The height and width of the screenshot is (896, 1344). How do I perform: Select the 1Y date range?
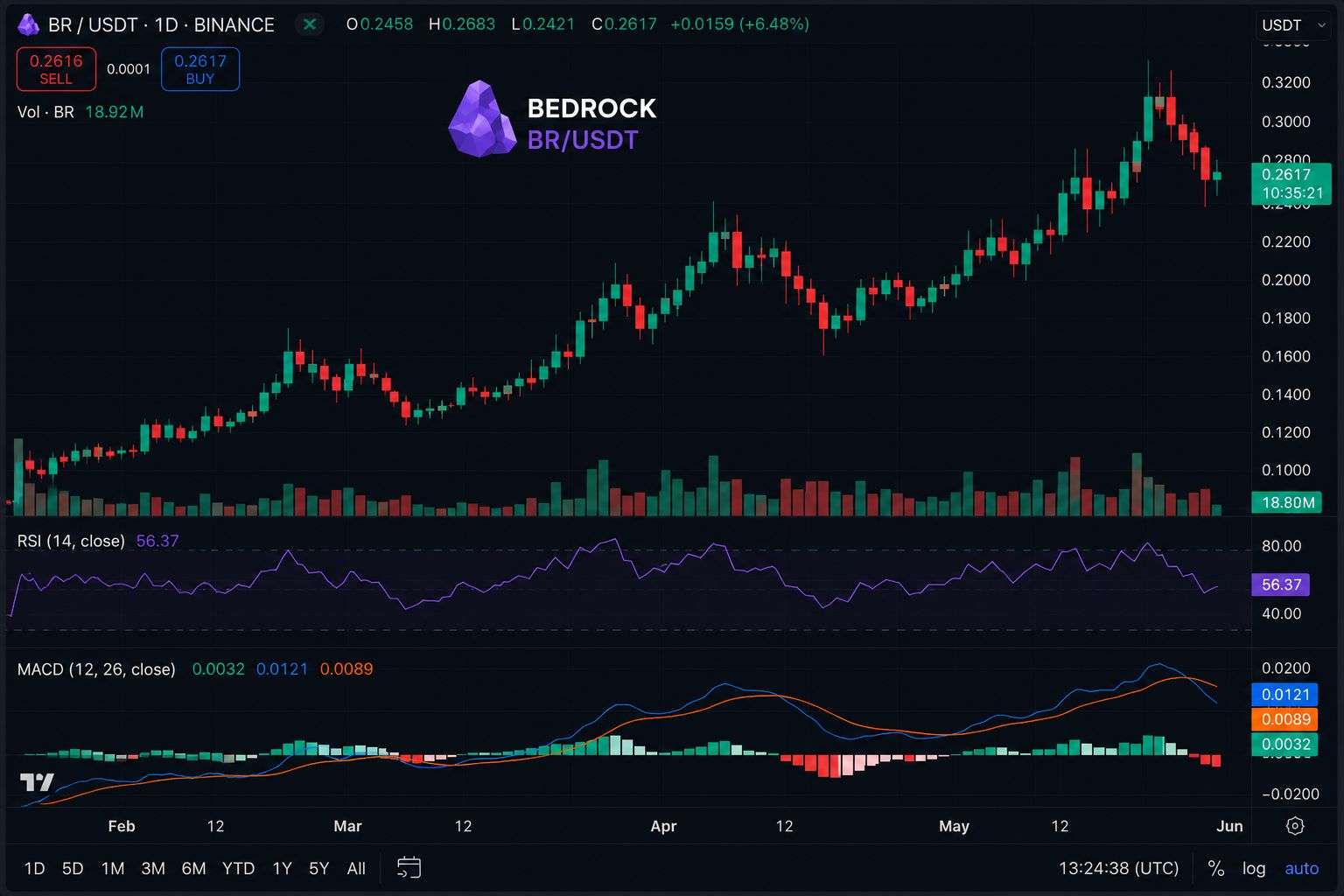pyautogui.click(x=282, y=868)
